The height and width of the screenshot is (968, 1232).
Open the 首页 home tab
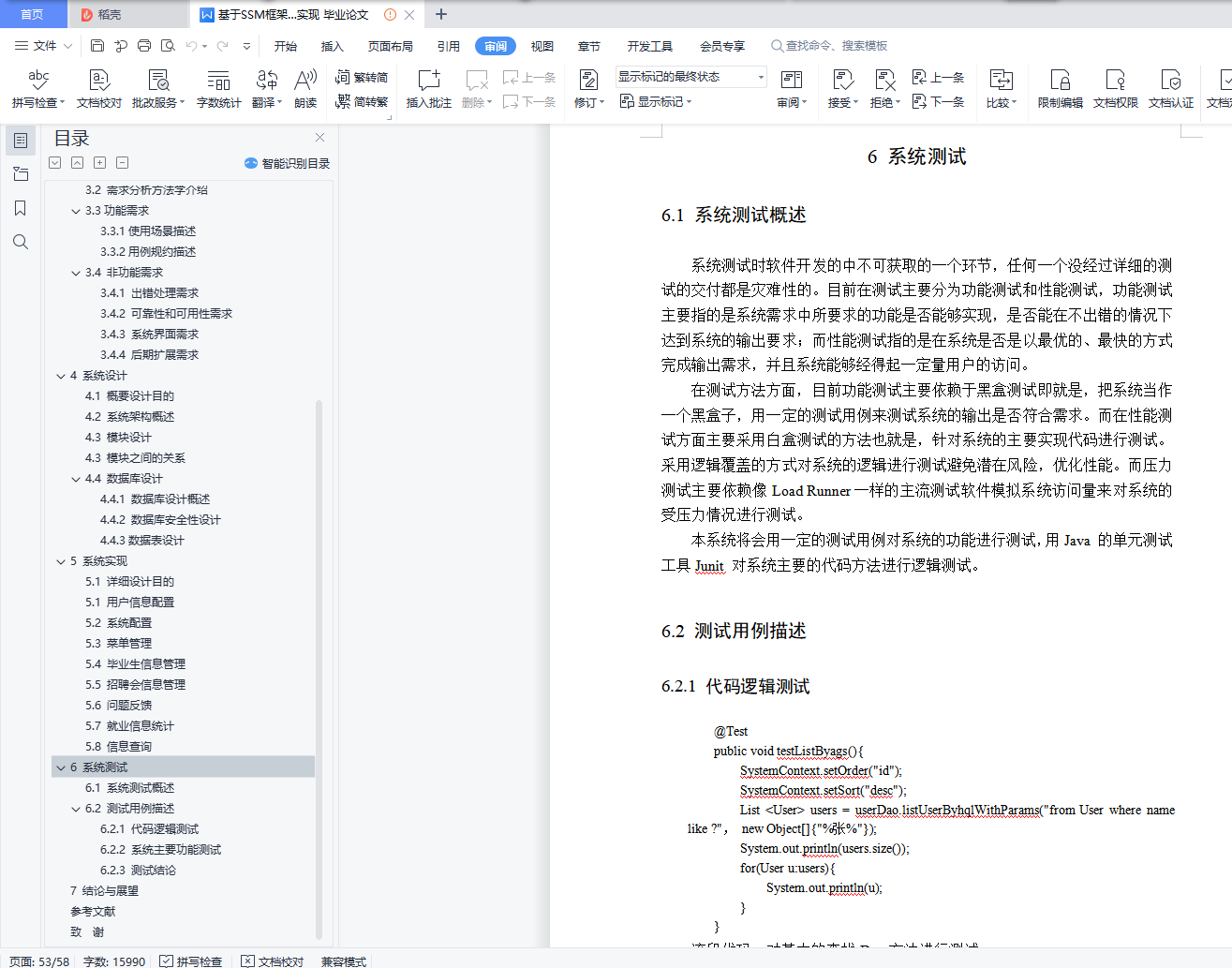click(33, 14)
